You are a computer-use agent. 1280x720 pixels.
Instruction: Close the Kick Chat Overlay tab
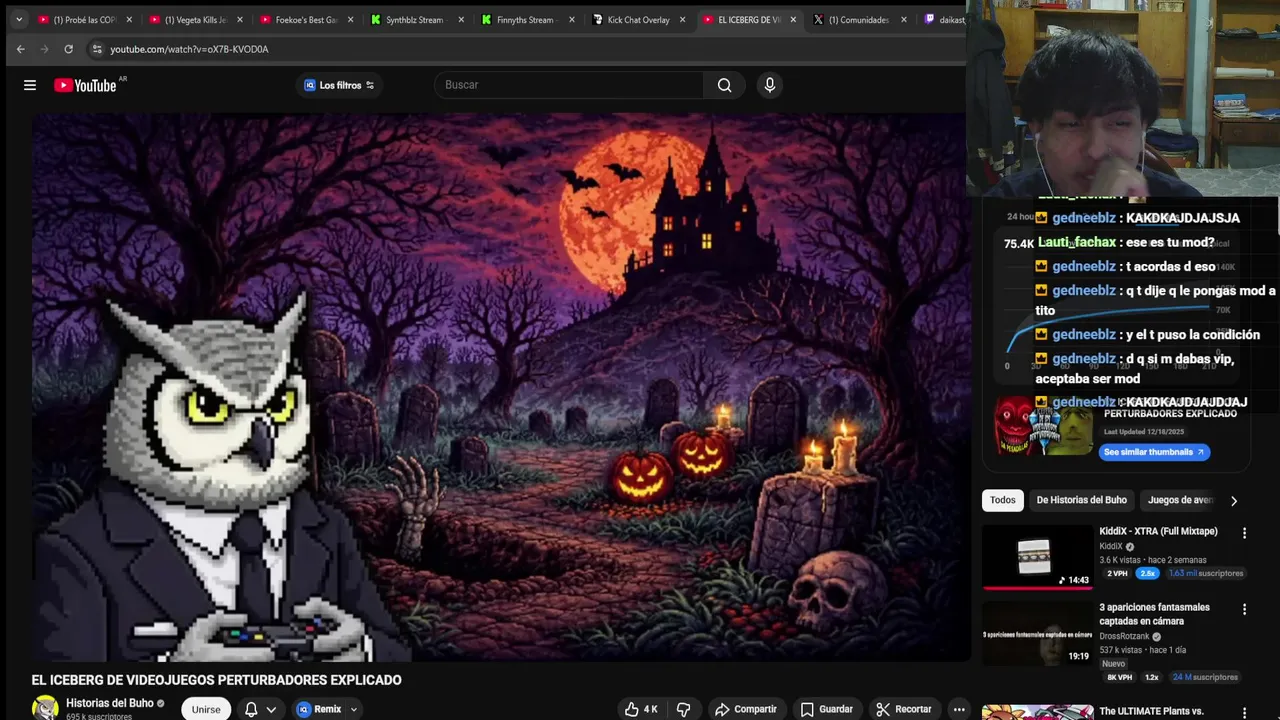coord(682,19)
